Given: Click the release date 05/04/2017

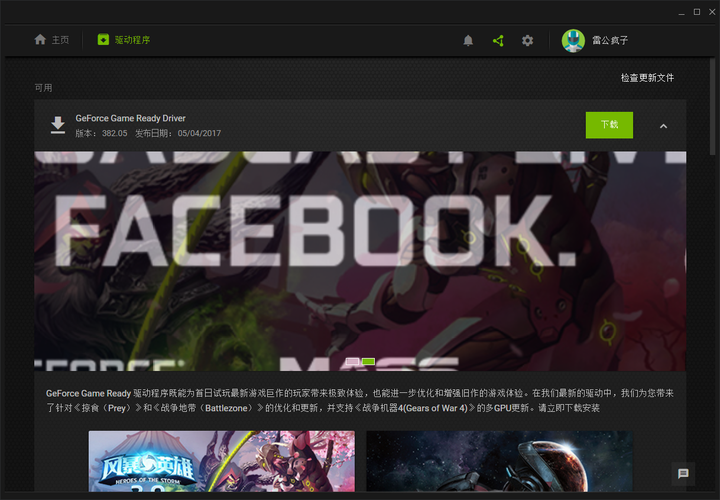Looking at the screenshot, I should click(199, 133).
